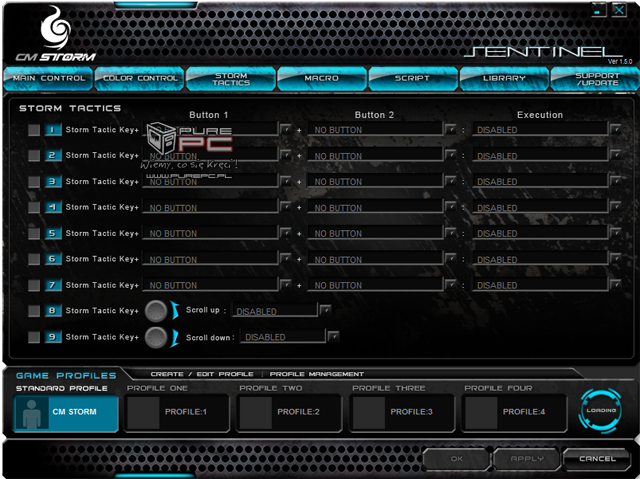The width and height of the screenshot is (640, 479).
Task: Select the PROFILE:2 label
Action: coord(298,412)
